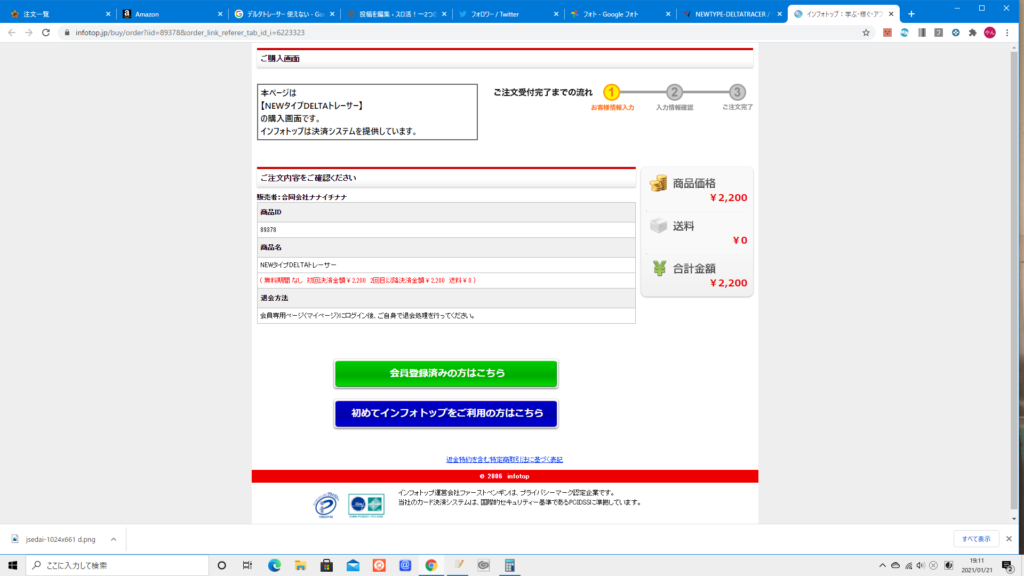Switch to the NEWTYPE-DELTATRACER tab
The image size is (1024, 576).
coord(733,14)
